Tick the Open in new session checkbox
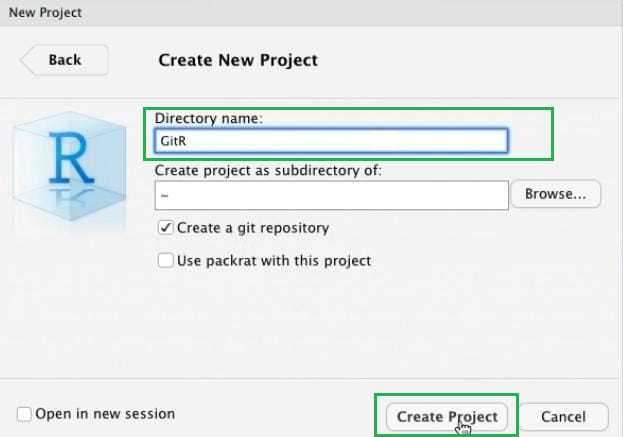This screenshot has height=437, width=623. pyautogui.click(x=24, y=414)
